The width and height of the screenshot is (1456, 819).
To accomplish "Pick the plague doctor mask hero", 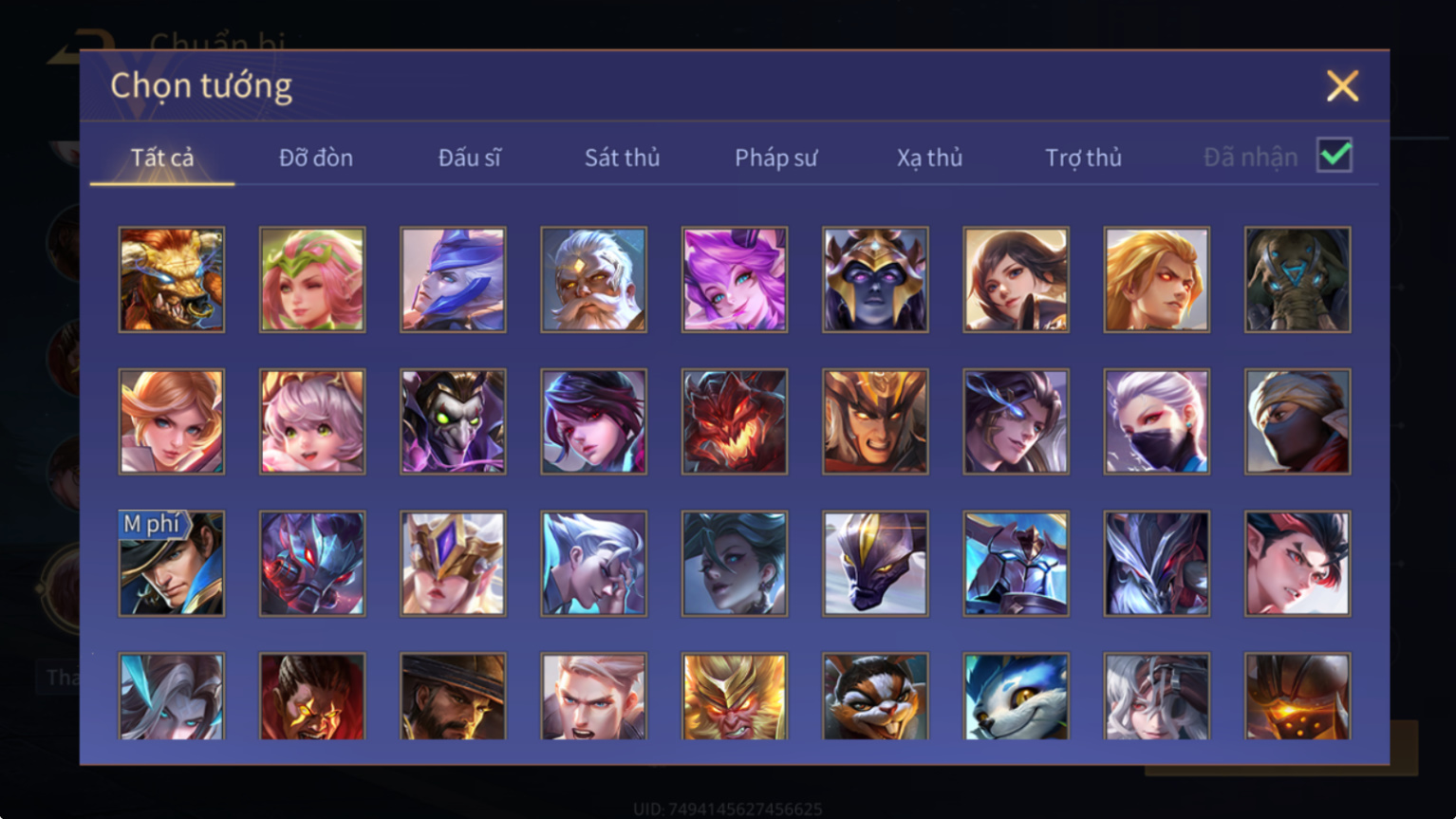I will (453, 421).
